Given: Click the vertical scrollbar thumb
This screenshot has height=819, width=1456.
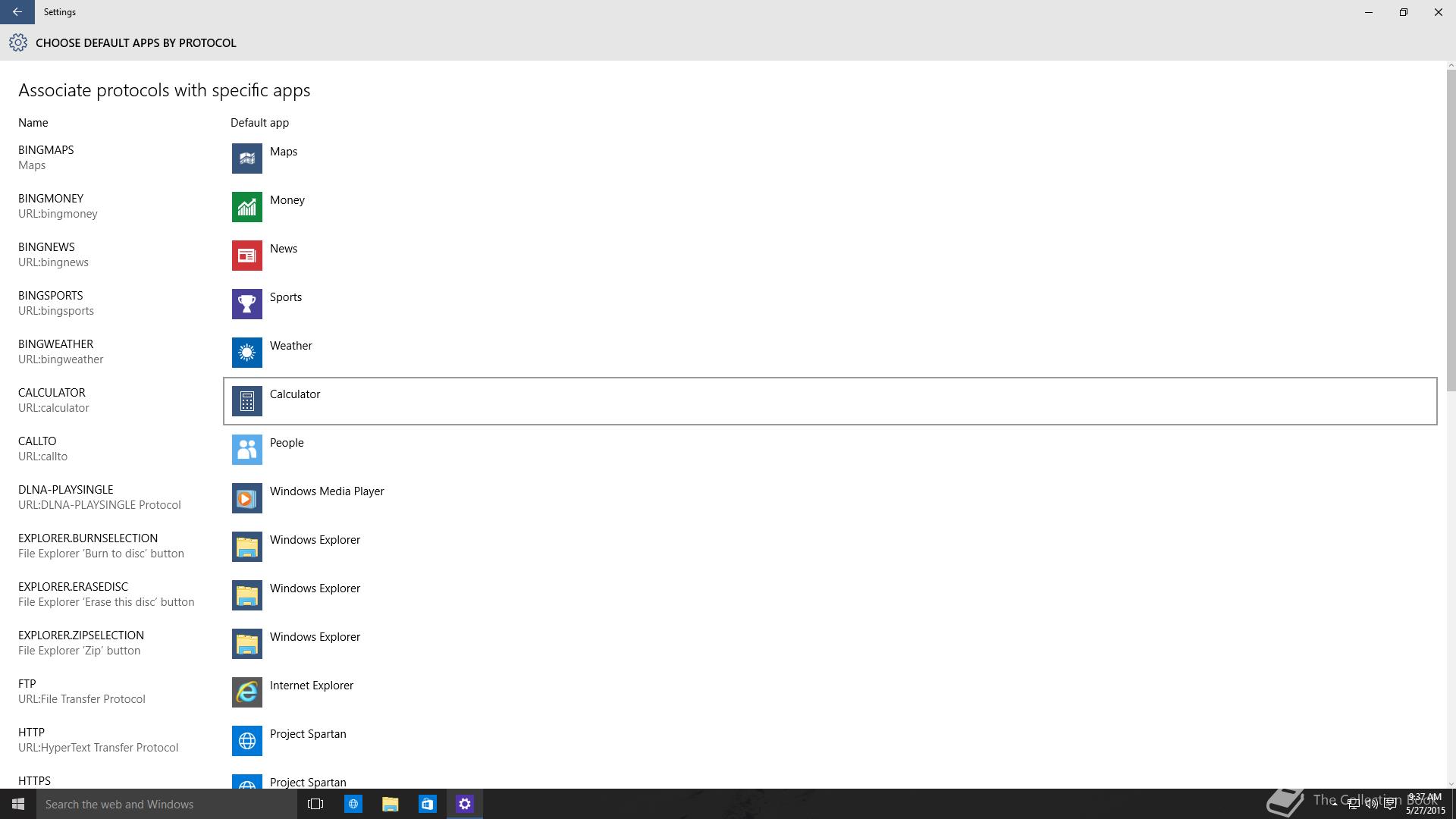Looking at the screenshot, I should [x=1451, y=231].
